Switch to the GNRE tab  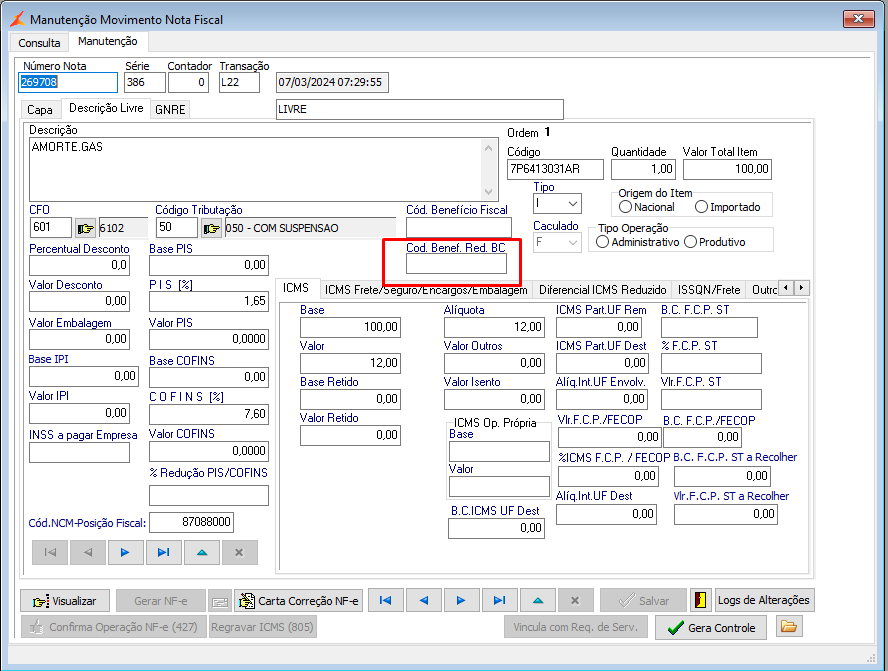point(170,110)
